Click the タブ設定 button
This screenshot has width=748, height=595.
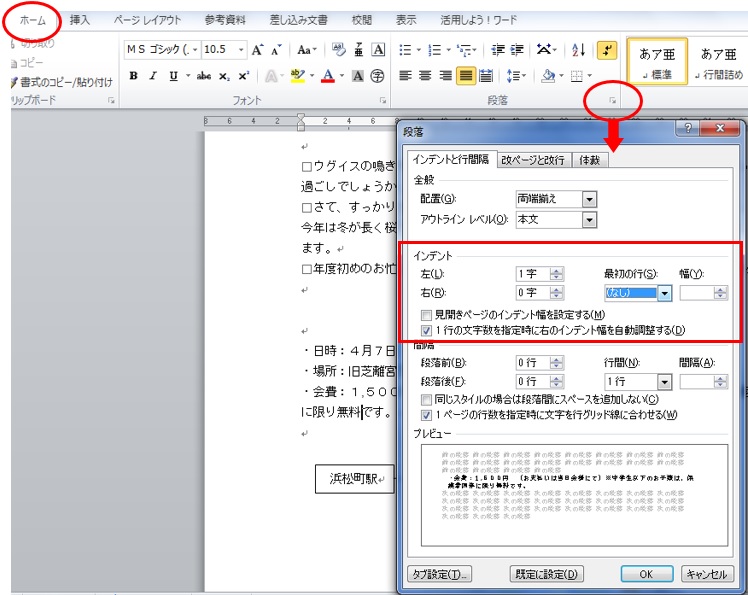(x=439, y=574)
